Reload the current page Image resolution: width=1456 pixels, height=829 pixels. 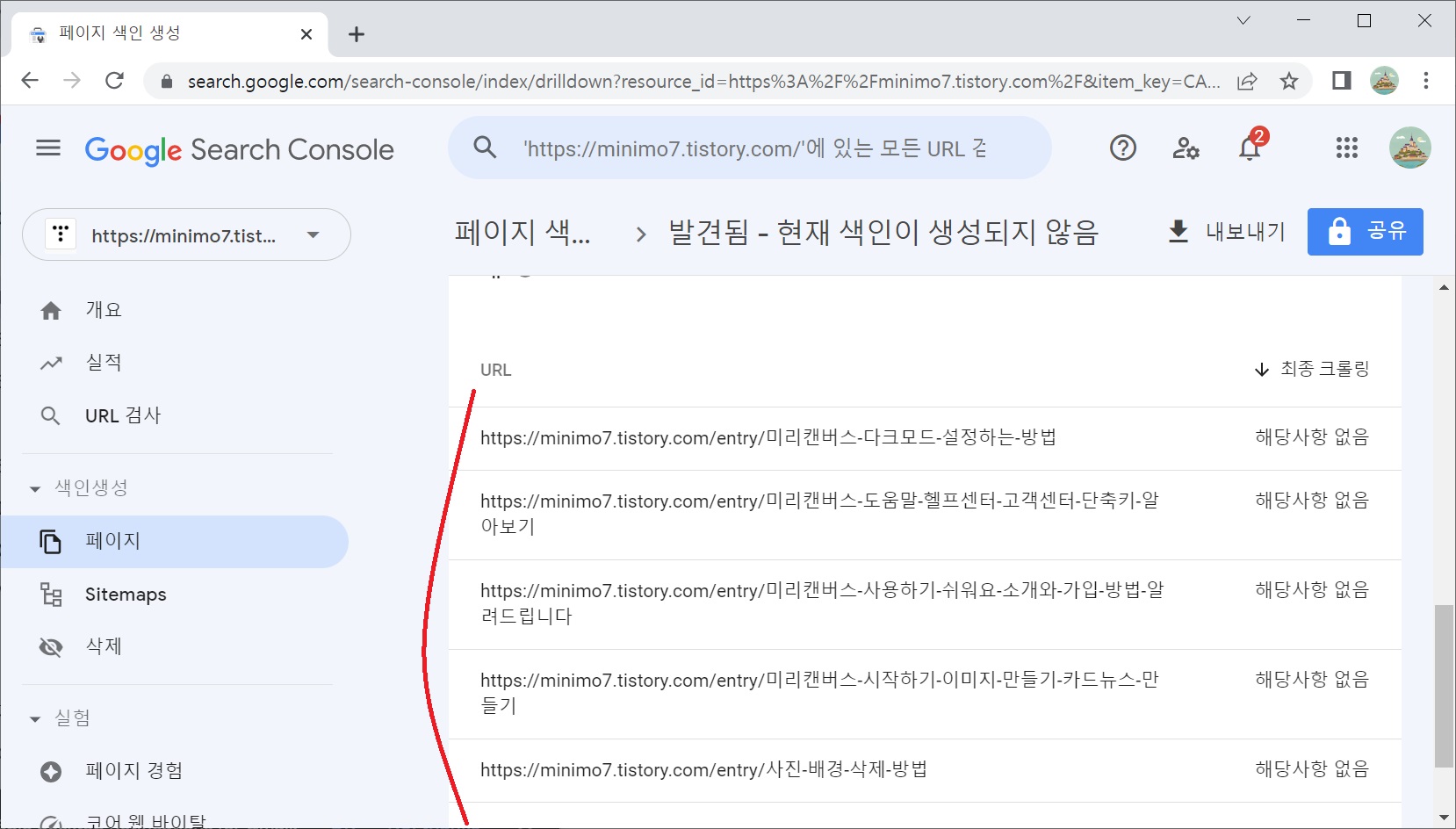click(x=114, y=81)
